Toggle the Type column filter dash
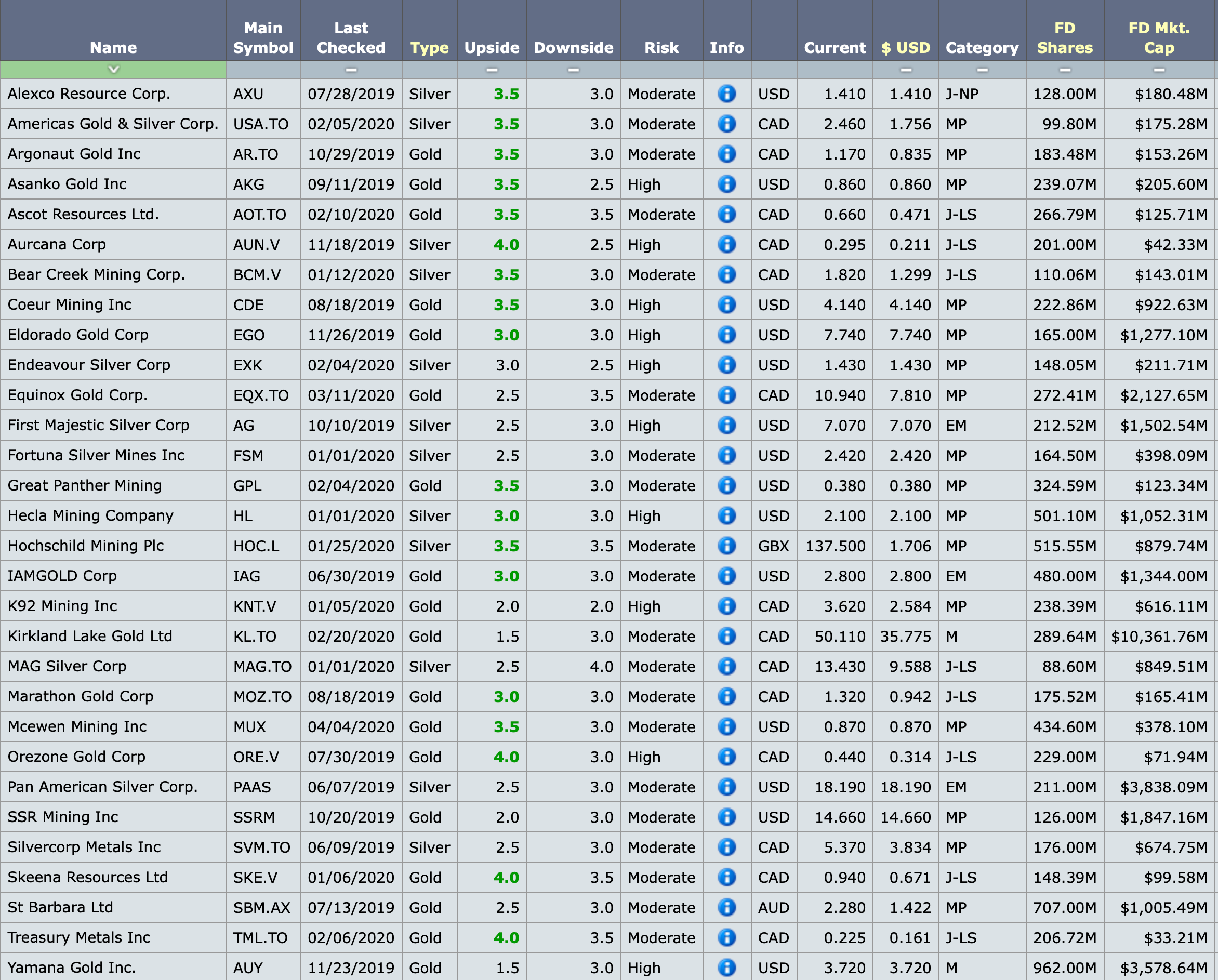The width and height of the screenshot is (1218, 980). (429, 70)
